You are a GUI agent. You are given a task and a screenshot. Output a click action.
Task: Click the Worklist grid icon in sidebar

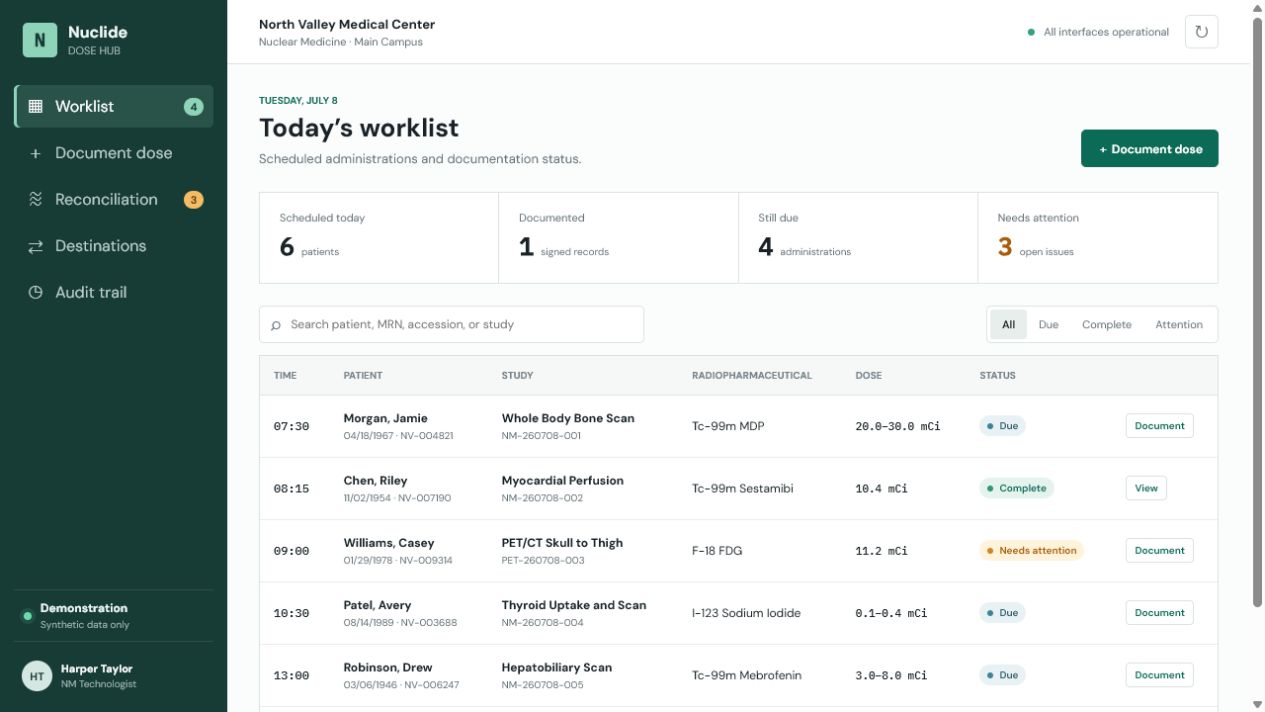click(x=35, y=106)
